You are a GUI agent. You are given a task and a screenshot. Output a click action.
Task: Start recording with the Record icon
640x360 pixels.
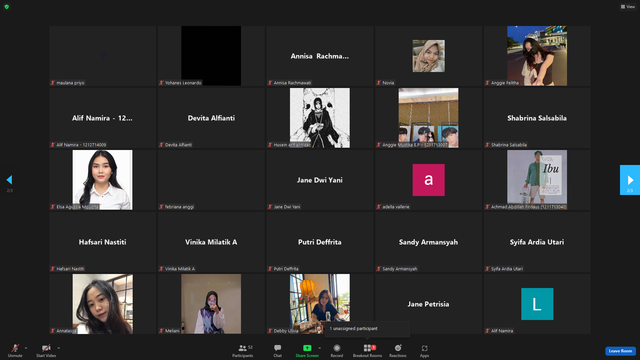[337, 348]
